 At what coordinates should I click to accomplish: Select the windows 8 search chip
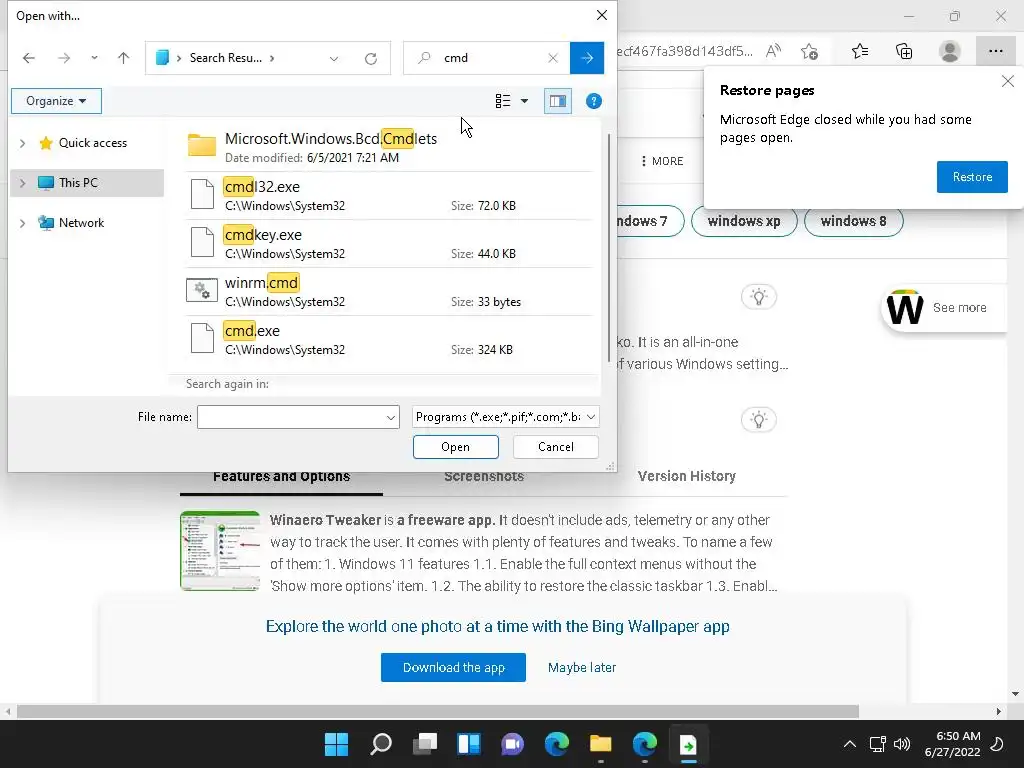(854, 221)
